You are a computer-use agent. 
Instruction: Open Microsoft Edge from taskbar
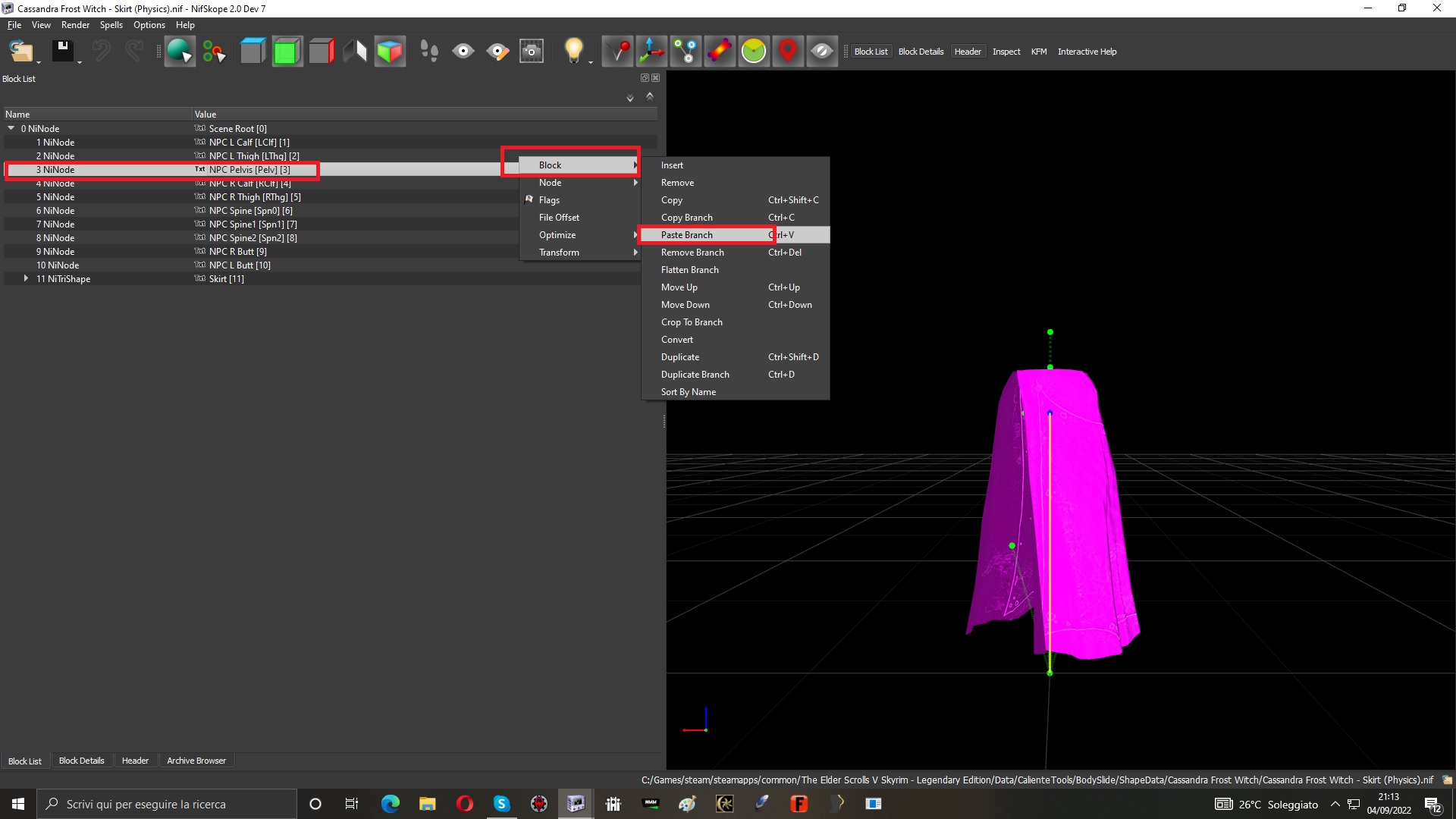tap(391, 804)
